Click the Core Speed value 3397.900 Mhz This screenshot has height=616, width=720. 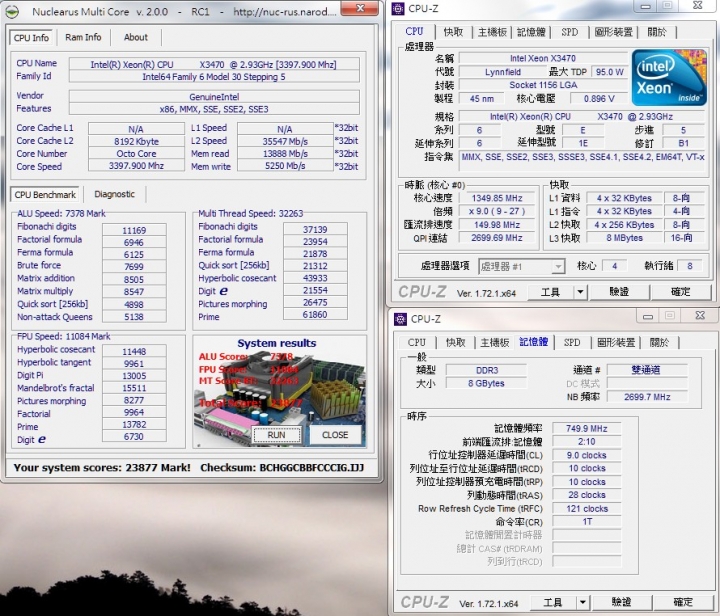pyautogui.click(x=136, y=166)
